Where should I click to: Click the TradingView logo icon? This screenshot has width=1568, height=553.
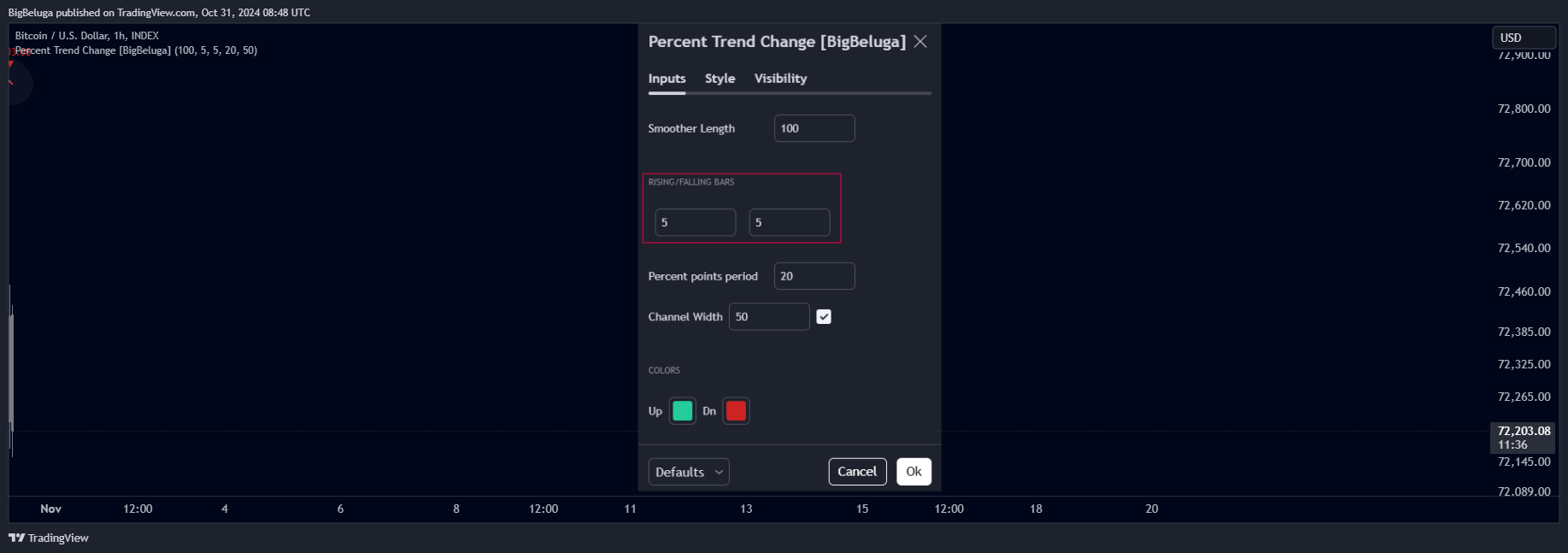pos(17,538)
